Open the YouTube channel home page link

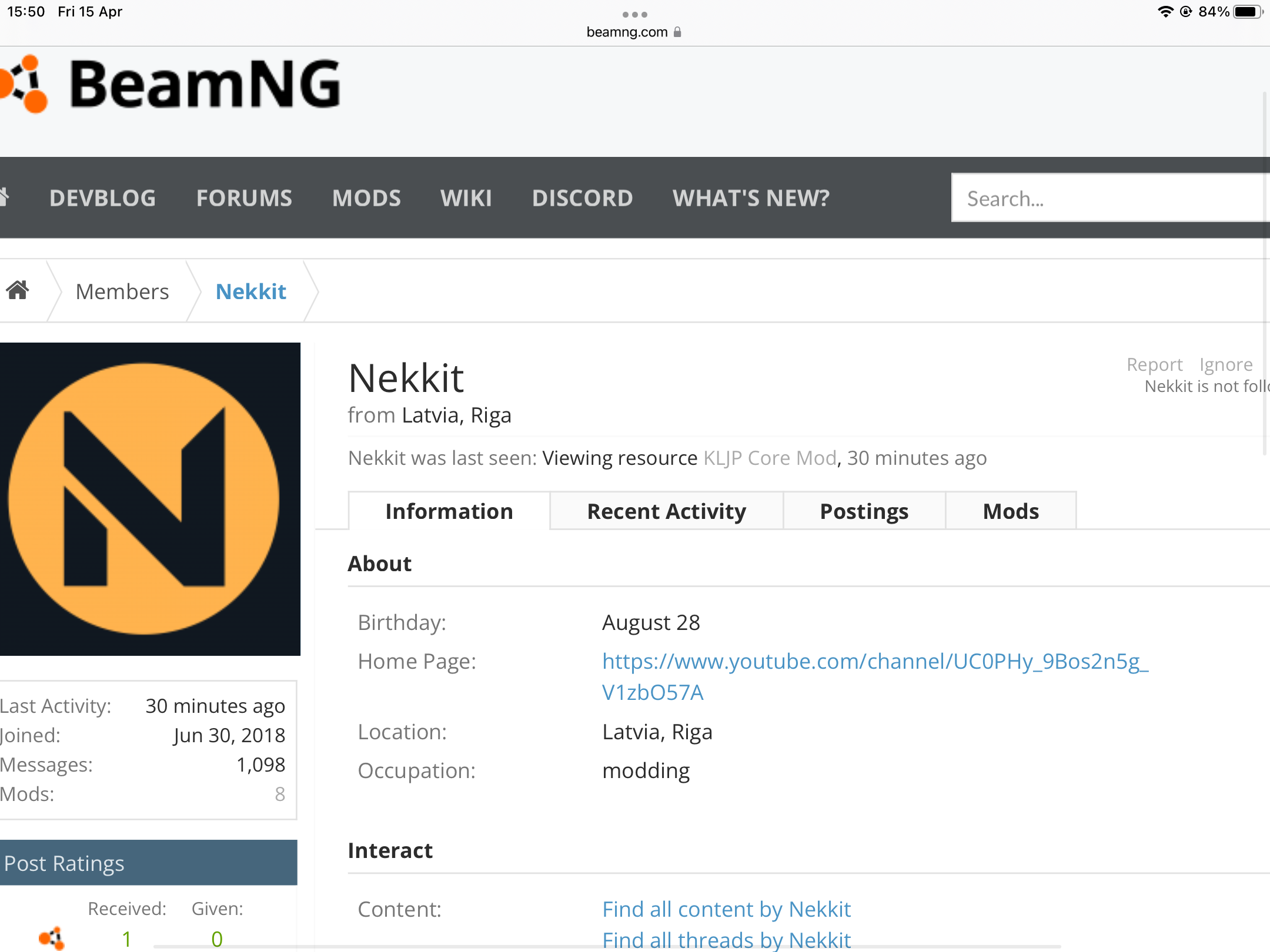[875, 677]
